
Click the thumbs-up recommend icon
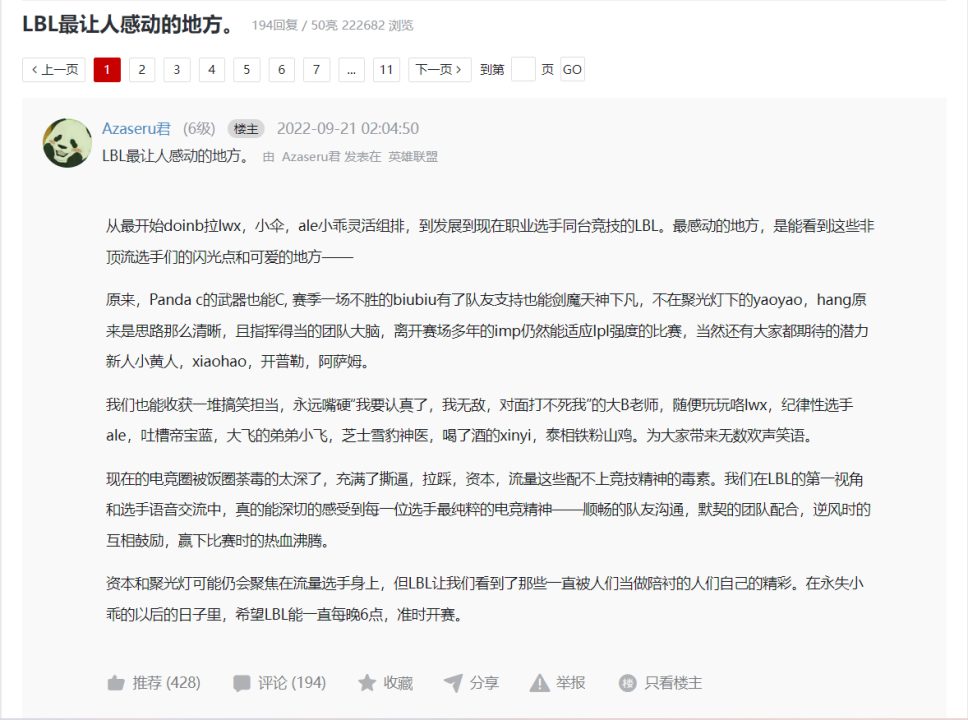tap(115, 683)
